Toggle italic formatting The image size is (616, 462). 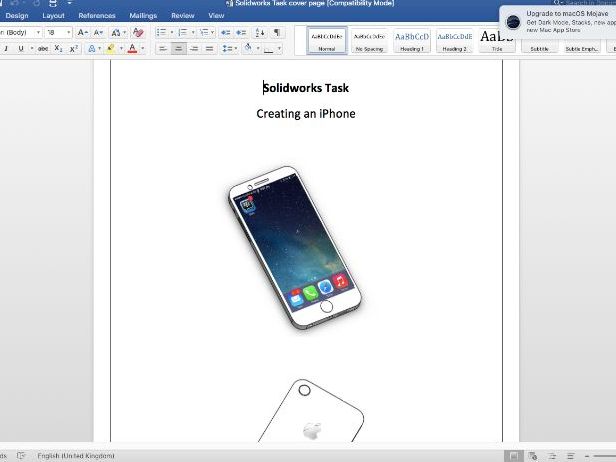[x=6, y=48]
